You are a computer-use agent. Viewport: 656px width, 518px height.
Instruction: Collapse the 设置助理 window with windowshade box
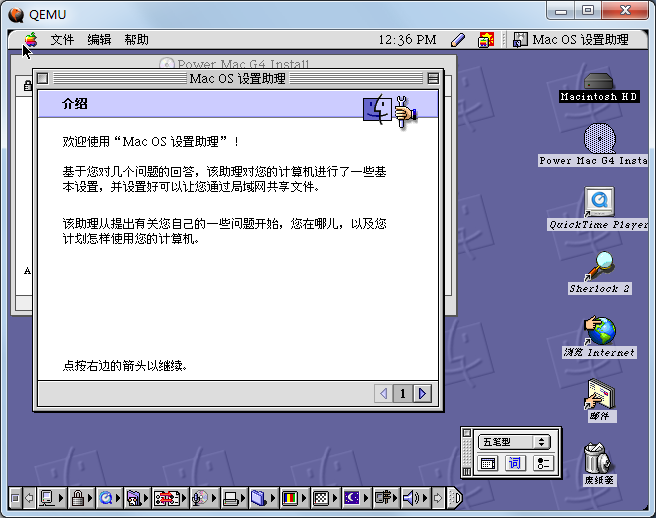pos(433,78)
